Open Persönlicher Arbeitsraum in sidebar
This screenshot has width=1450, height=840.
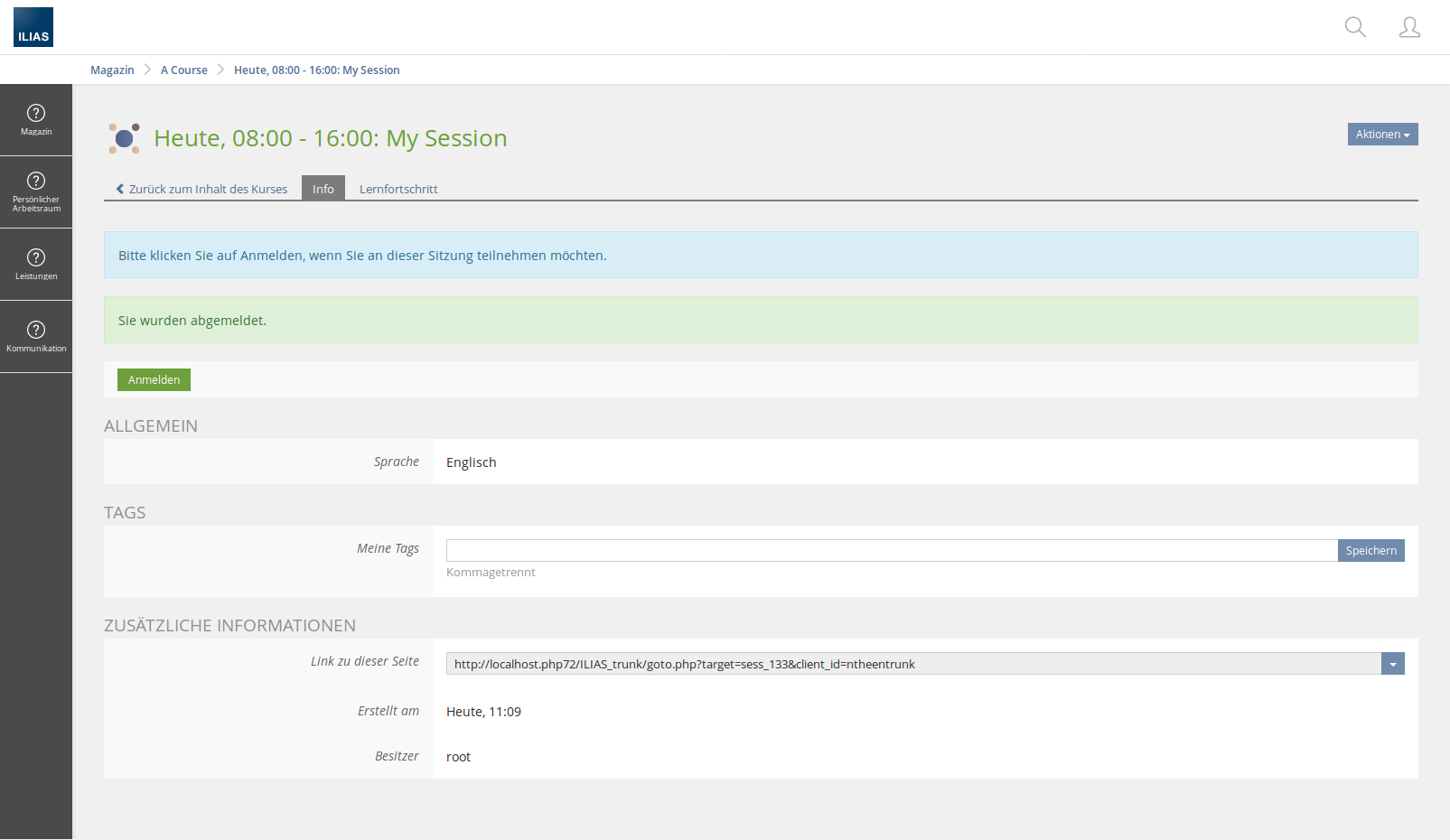pyautogui.click(x=36, y=191)
